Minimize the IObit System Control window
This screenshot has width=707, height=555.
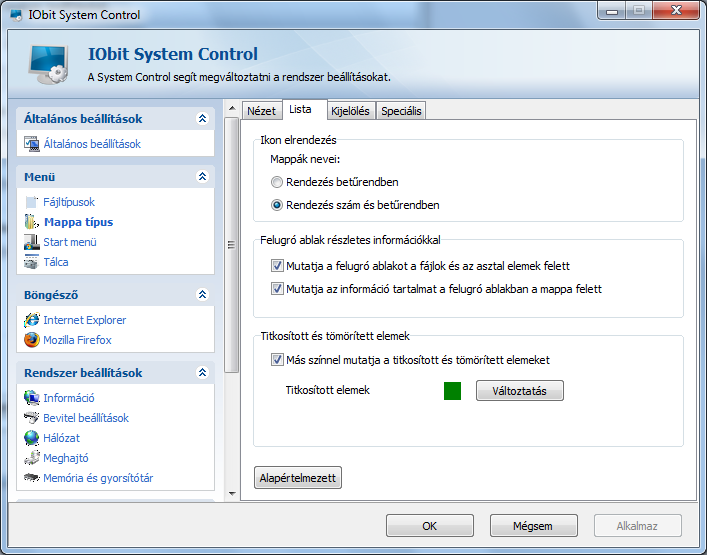[612, 10]
